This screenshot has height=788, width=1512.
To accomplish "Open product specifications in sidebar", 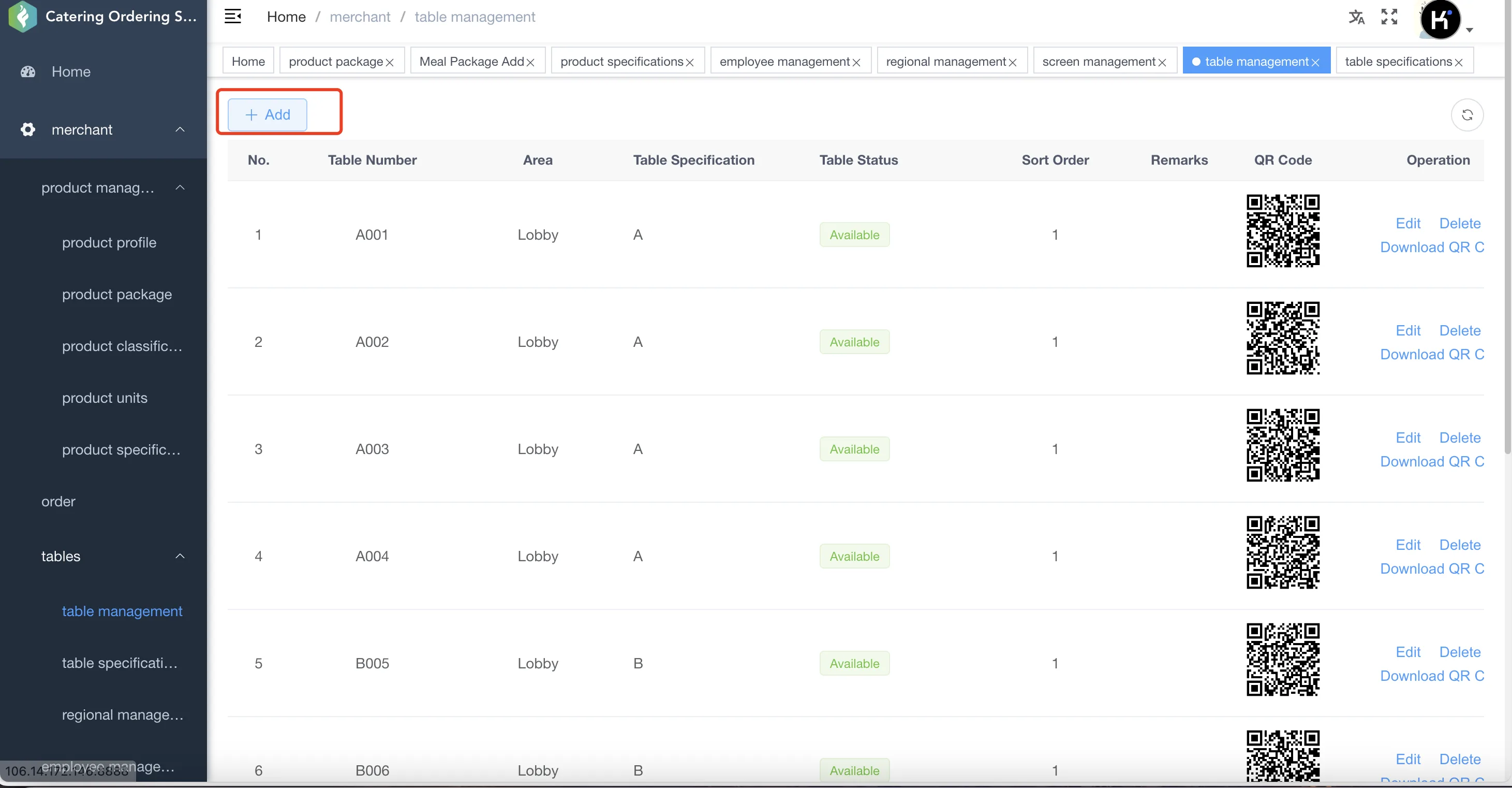I will (122, 450).
